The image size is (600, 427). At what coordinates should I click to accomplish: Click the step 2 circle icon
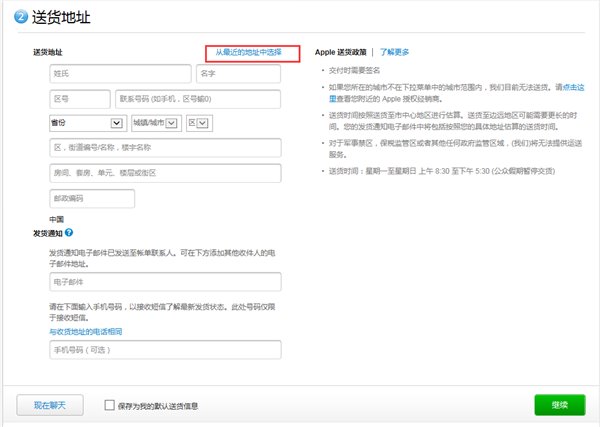pyautogui.click(x=21, y=19)
